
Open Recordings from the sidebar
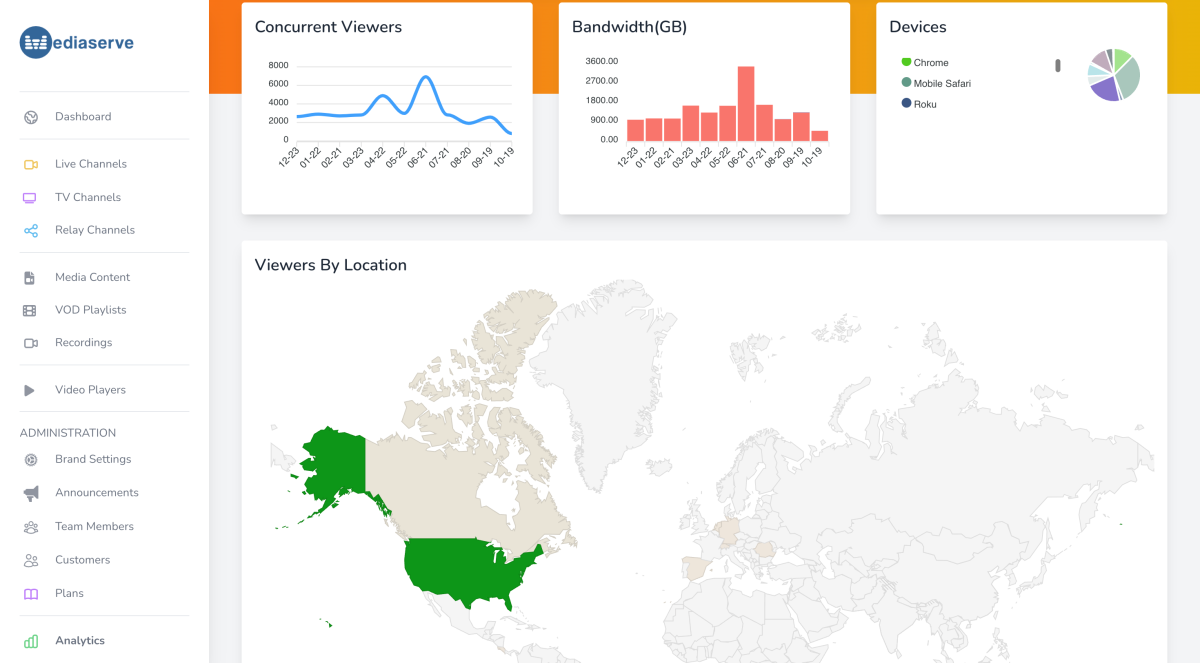pyautogui.click(x=84, y=343)
